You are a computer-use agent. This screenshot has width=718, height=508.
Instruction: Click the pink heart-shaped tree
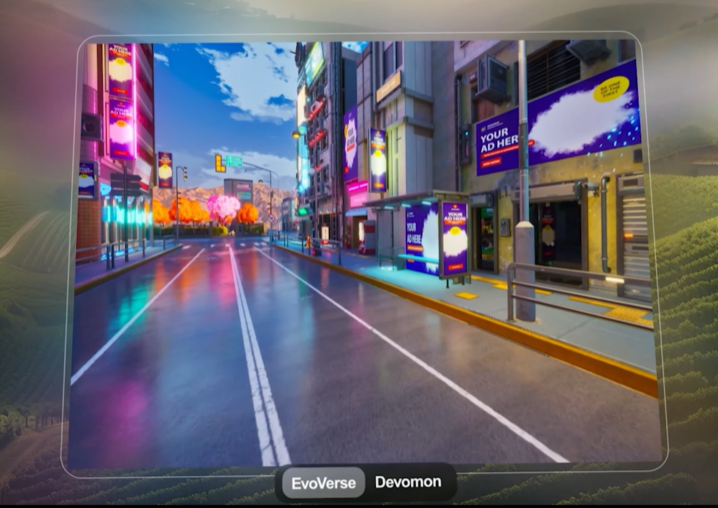[222, 208]
